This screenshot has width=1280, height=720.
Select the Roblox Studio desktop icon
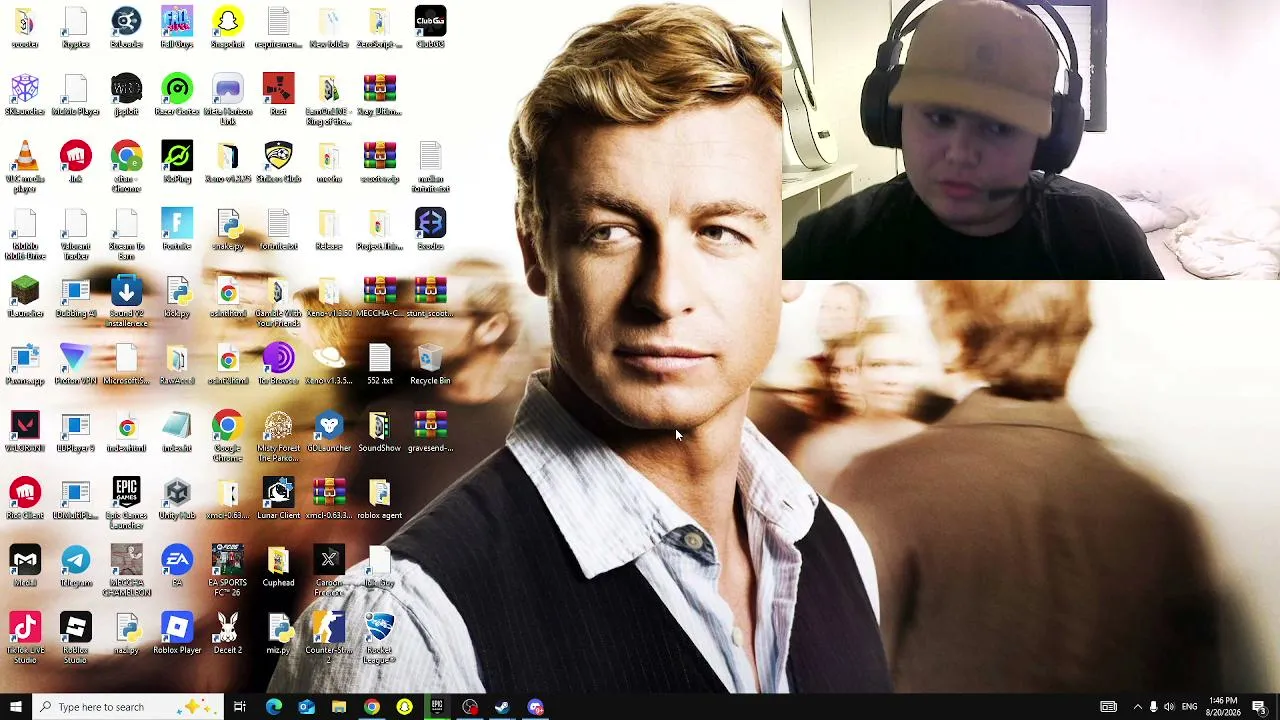click(x=76, y=638)
